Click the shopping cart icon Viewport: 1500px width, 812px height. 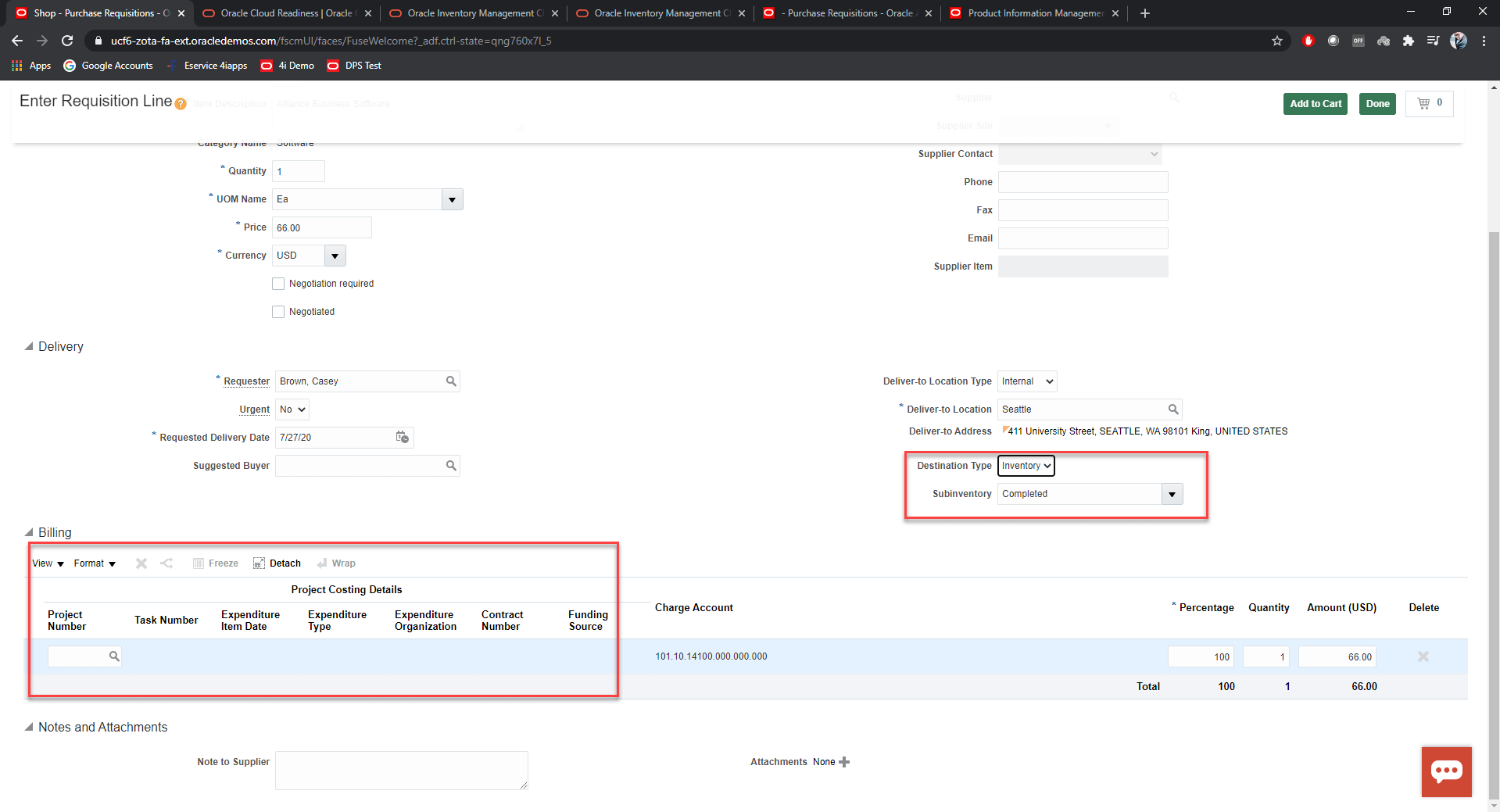tap(1423, 103)
